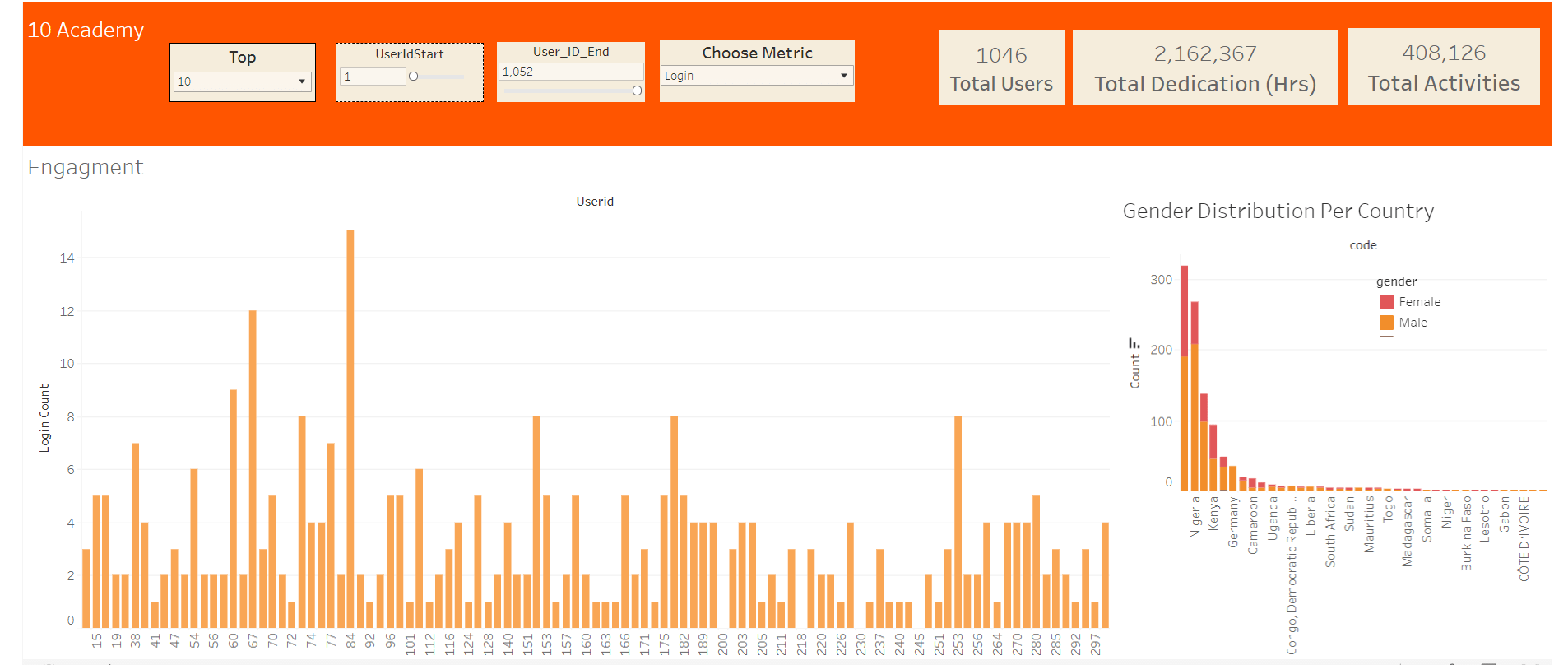Click the Gender Distribution Per Country title
The width and height of the screenshot is (1568, 665).
point(1278,212)
